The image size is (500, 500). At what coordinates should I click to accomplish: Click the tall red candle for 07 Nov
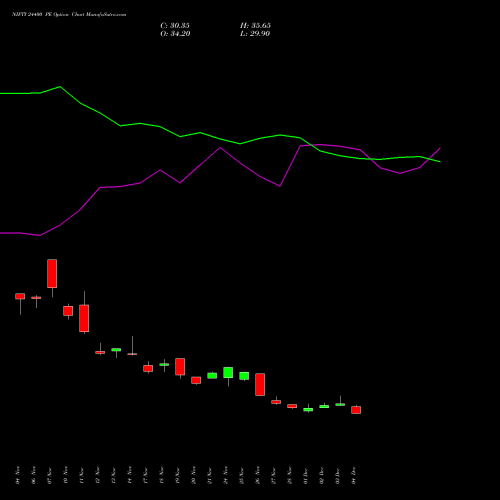click(52, 273)
